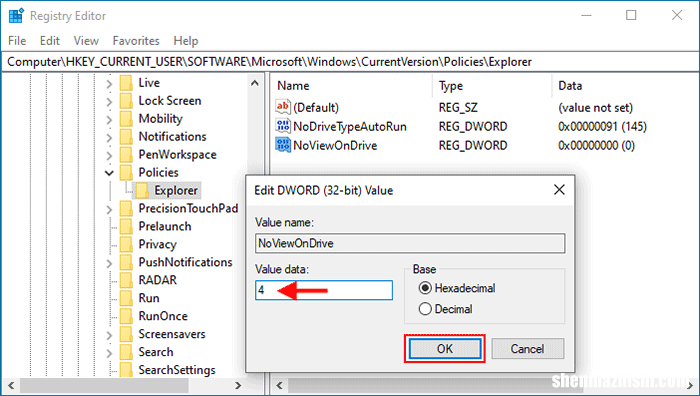Select the NoDriveTypeAutoRun value name
The height and width of the screenshot is (396, 700).
click(350, 126)
